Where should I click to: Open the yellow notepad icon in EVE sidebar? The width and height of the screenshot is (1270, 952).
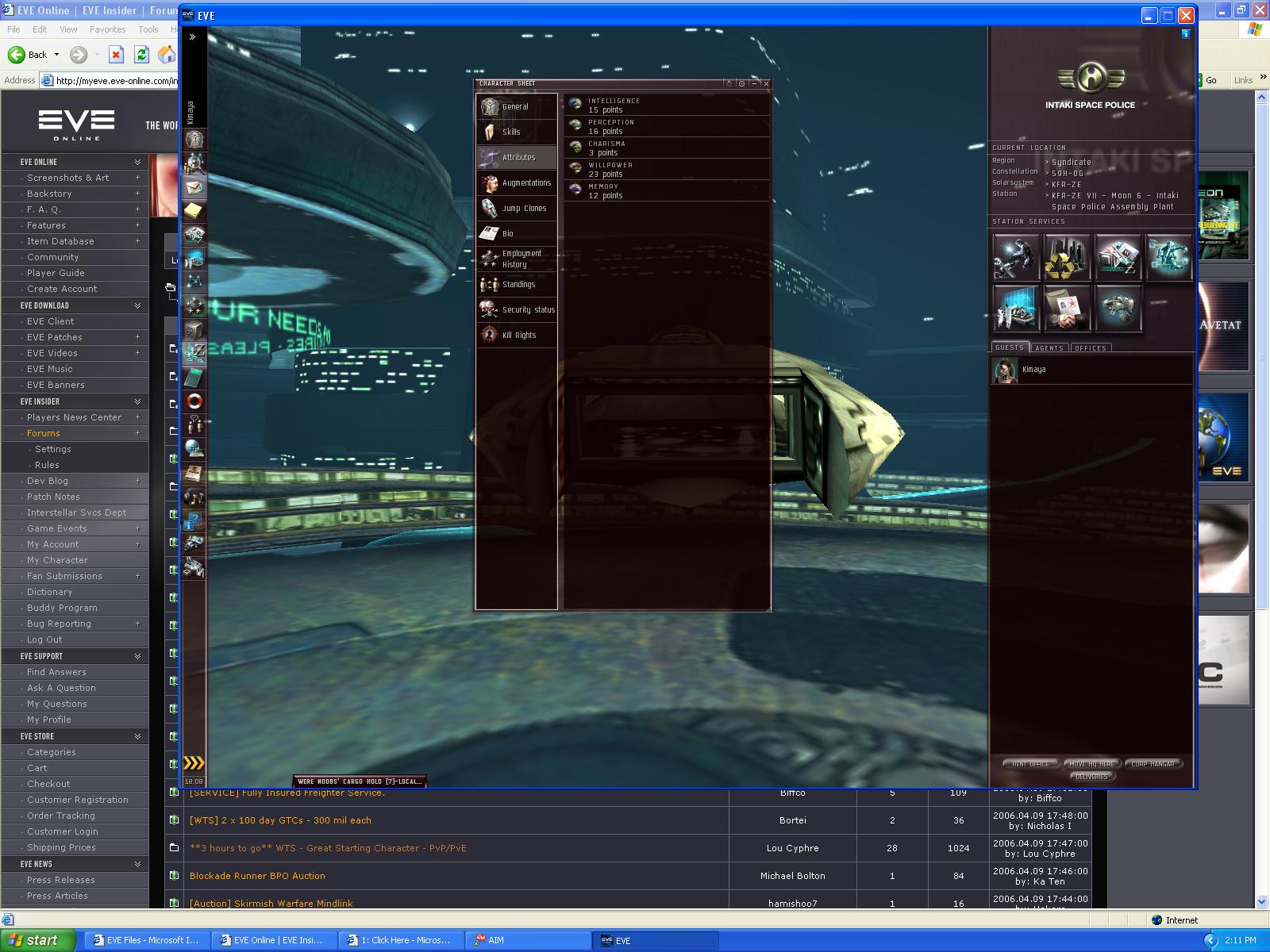[194, 211]
